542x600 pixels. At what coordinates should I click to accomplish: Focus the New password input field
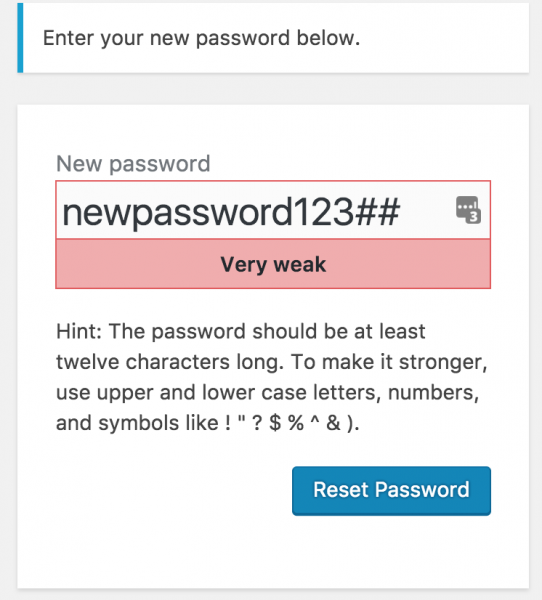(x=273, y=210)
